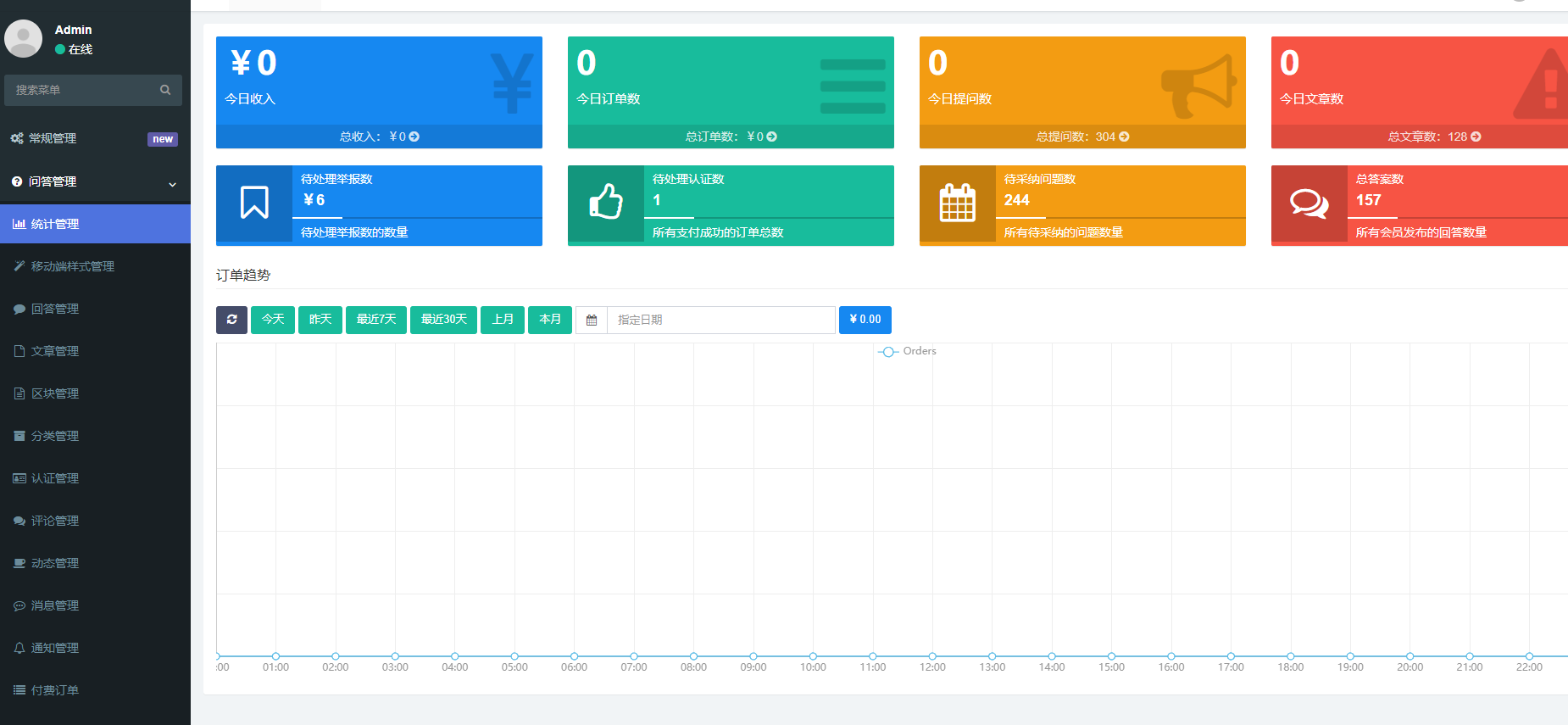Filter orders by 上月
This screenshot has height=725, width=1568.
point(503,320)
